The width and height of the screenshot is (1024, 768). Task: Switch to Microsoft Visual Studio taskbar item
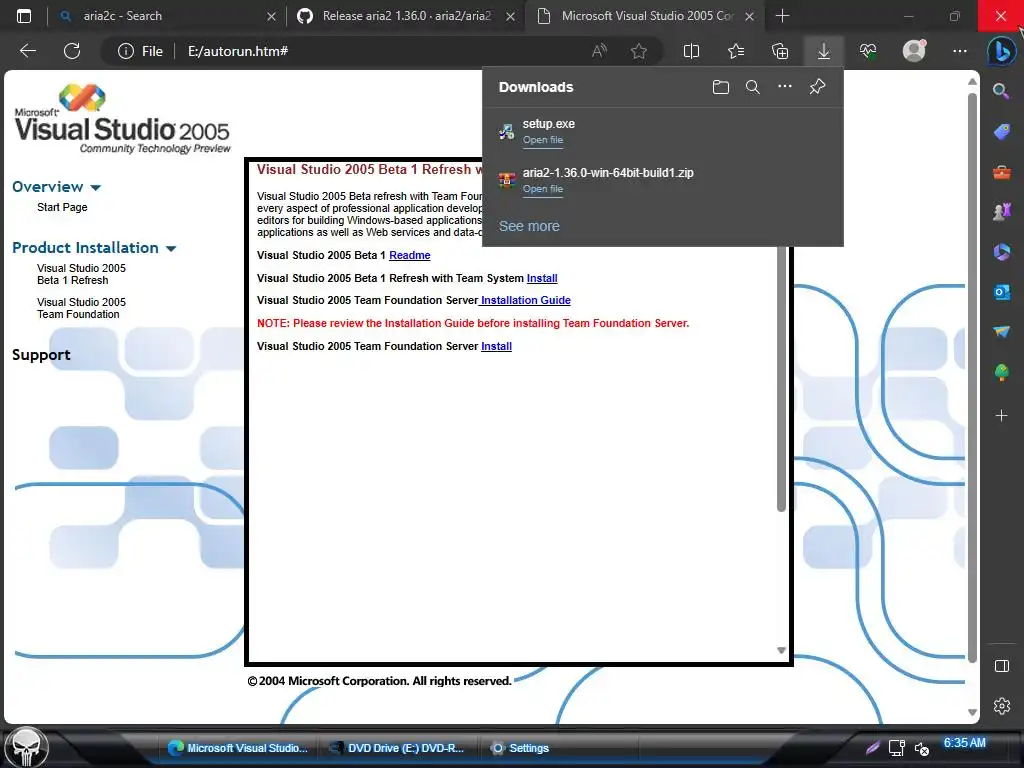237,748
